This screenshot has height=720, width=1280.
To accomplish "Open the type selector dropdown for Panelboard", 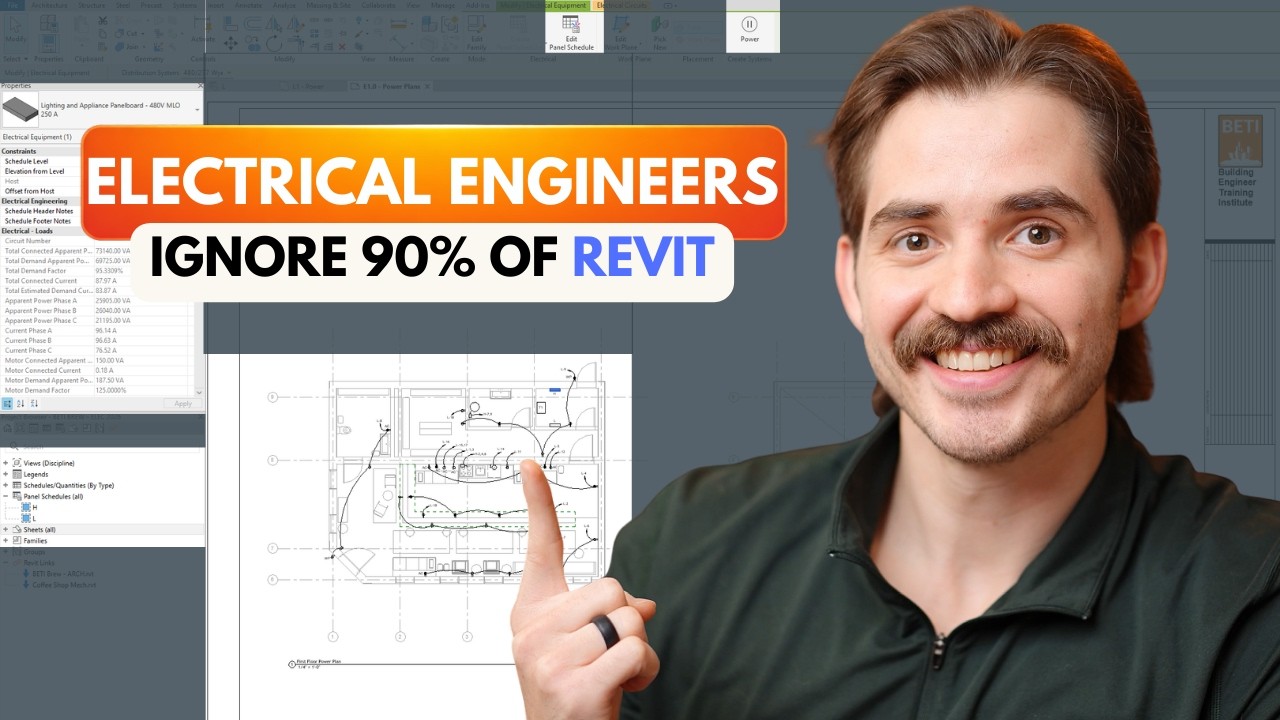I will coord(197,109).
